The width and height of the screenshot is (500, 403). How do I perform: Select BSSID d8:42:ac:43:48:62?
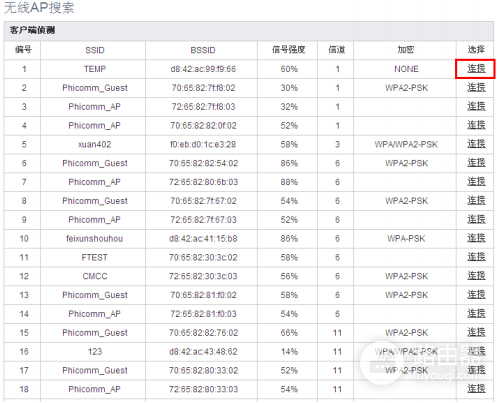pos(203,352)
